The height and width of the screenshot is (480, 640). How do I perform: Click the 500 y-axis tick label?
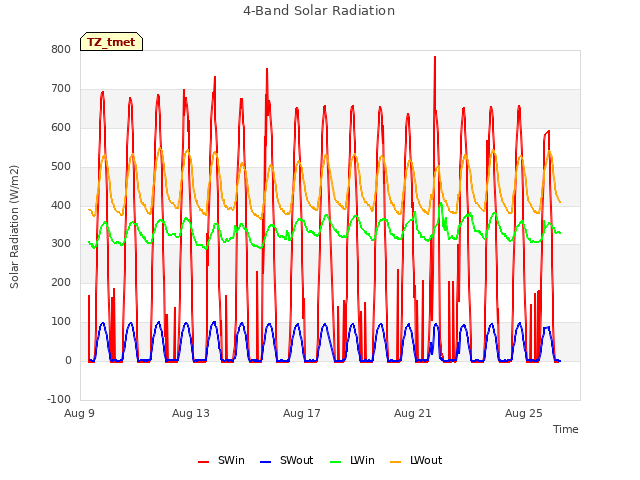tap(61, 167)
